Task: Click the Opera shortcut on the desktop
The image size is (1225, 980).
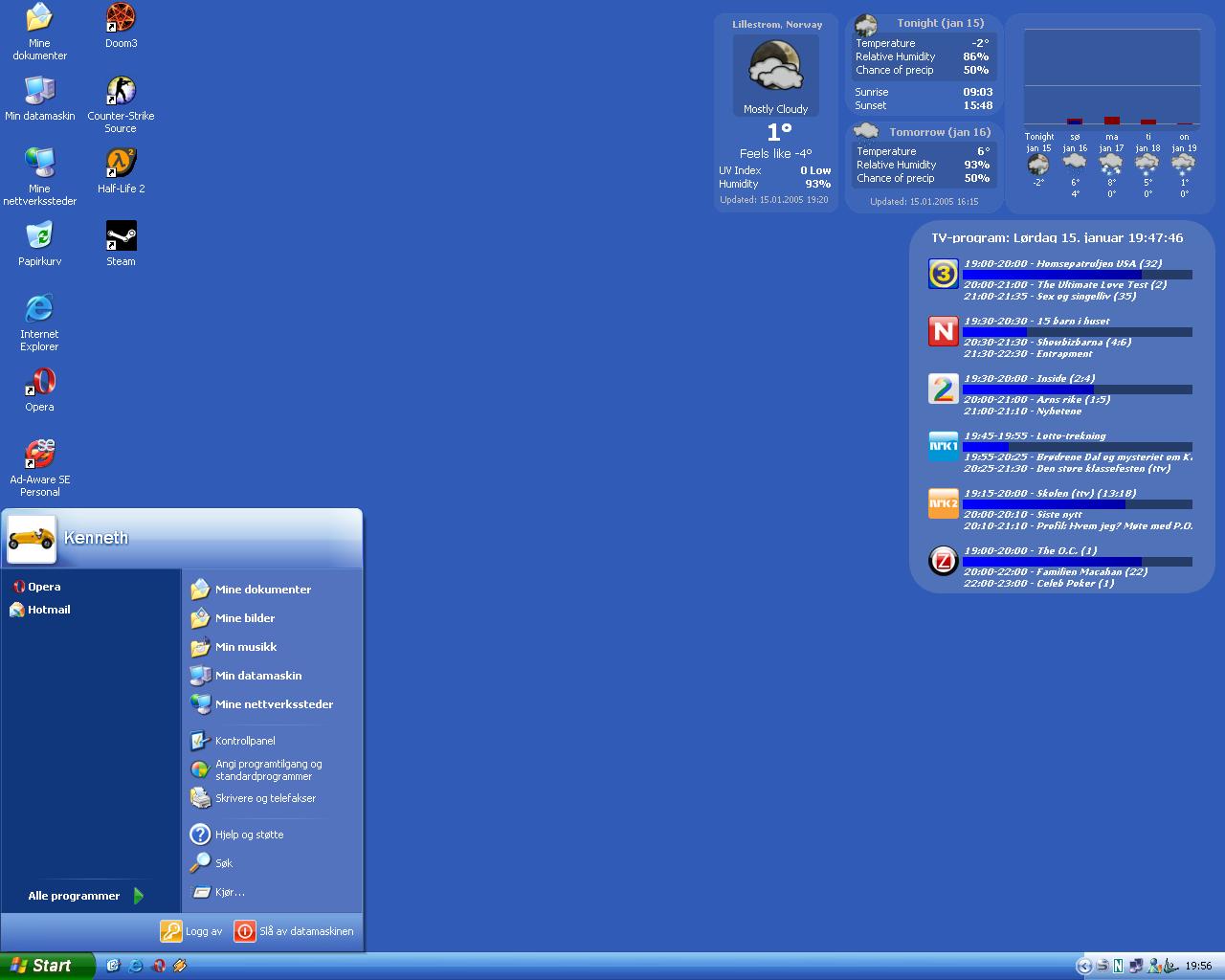Action: (x=39, y=390)
